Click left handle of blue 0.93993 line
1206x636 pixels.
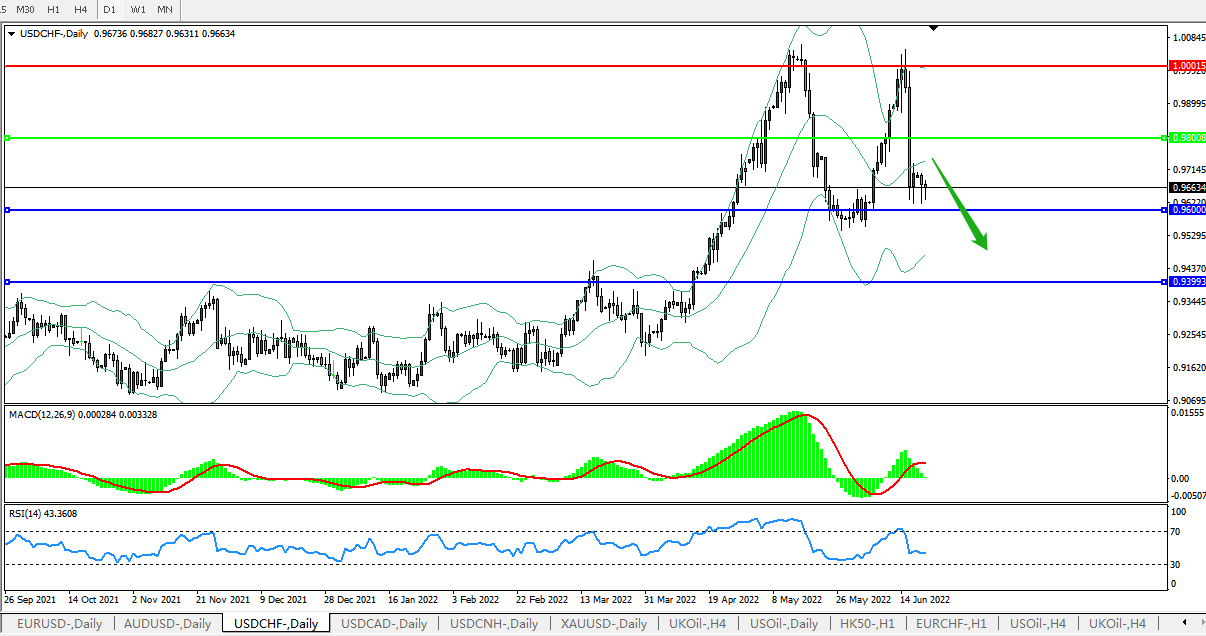(x=7, y=282)
